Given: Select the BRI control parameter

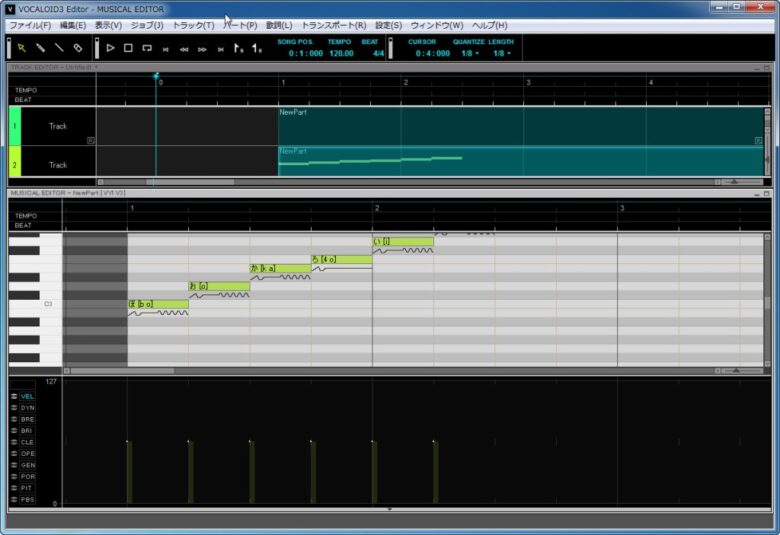Looking at the screenshot, I should [27, 430].
